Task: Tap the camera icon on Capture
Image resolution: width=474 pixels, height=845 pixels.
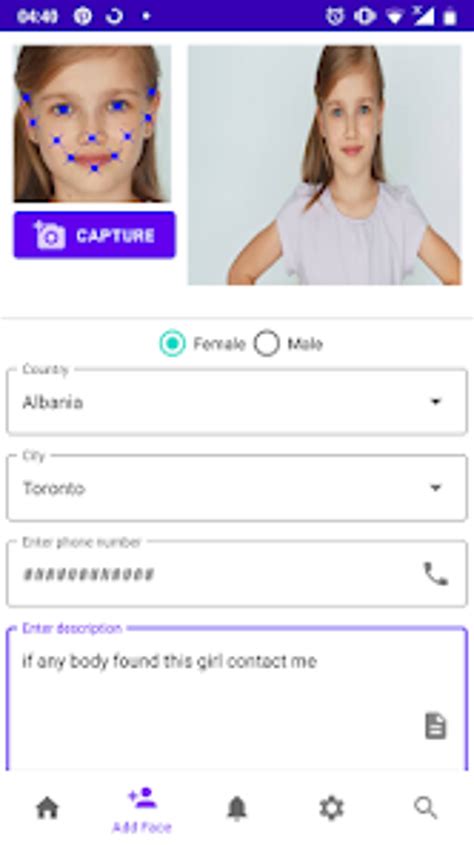Action: [x=50, y=235]
